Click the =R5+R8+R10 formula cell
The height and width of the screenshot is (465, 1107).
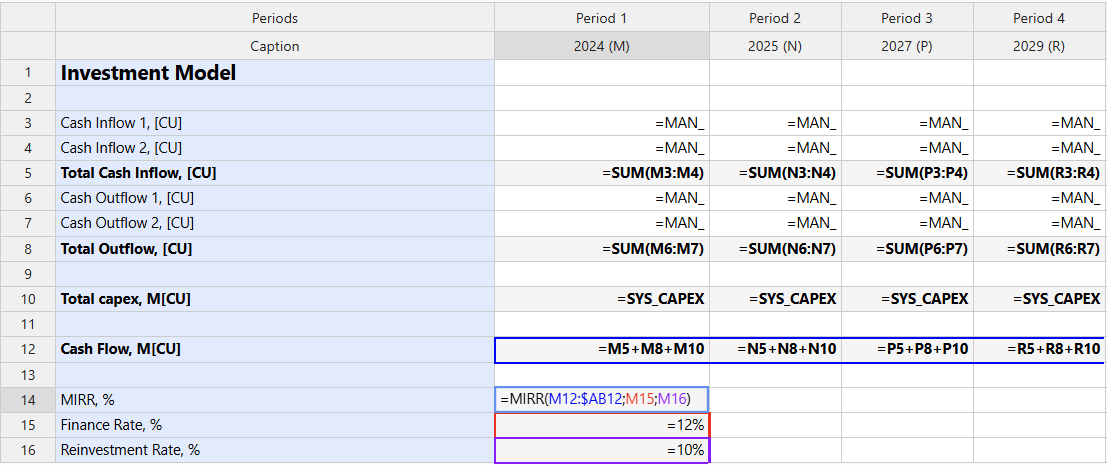pyautogui.click(x=1039, y=349)
